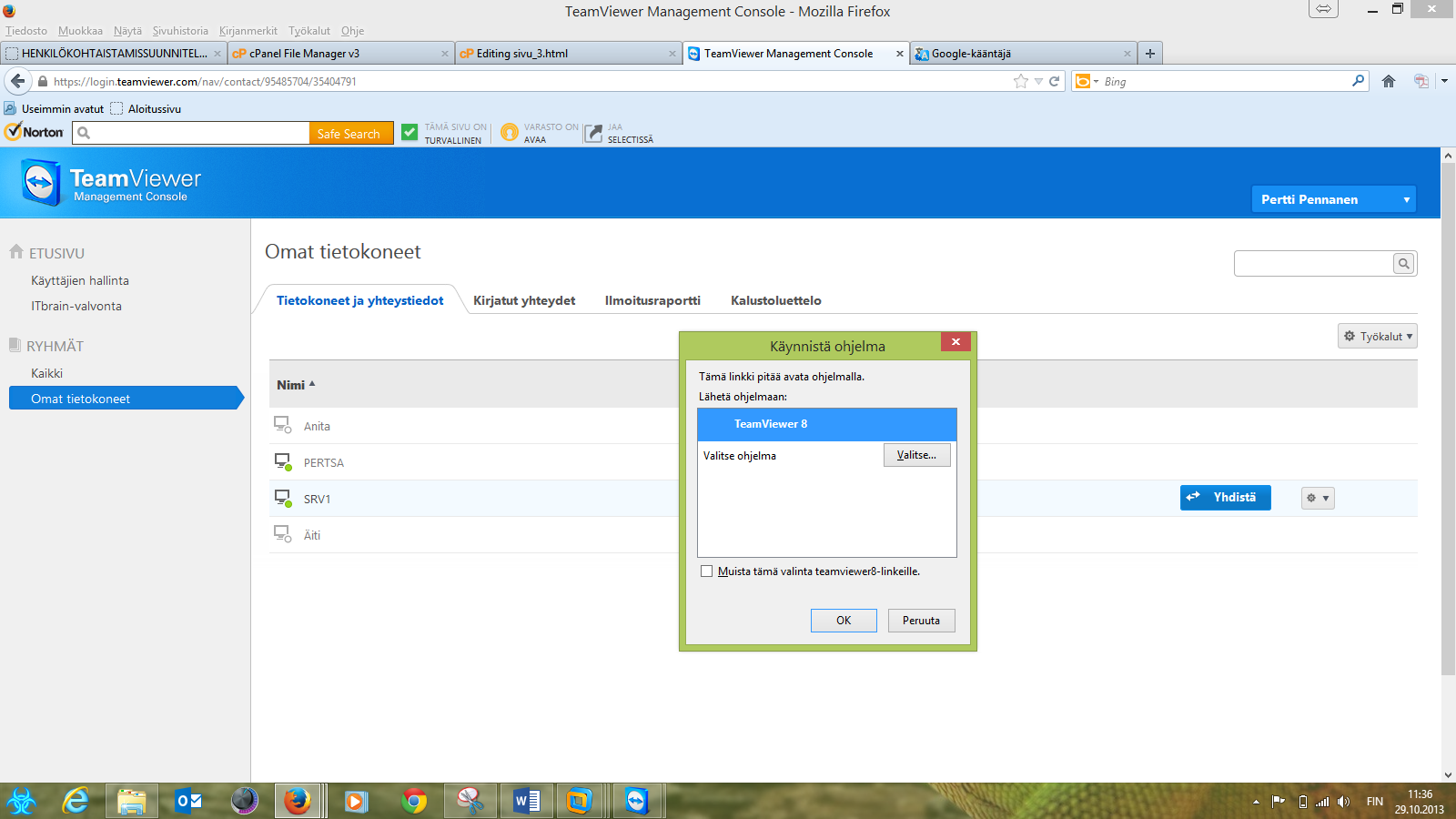The width and height of the screenshot is (1456, 819).
Task: Open the Työkalut dropdown menu
Action: 1378,336
